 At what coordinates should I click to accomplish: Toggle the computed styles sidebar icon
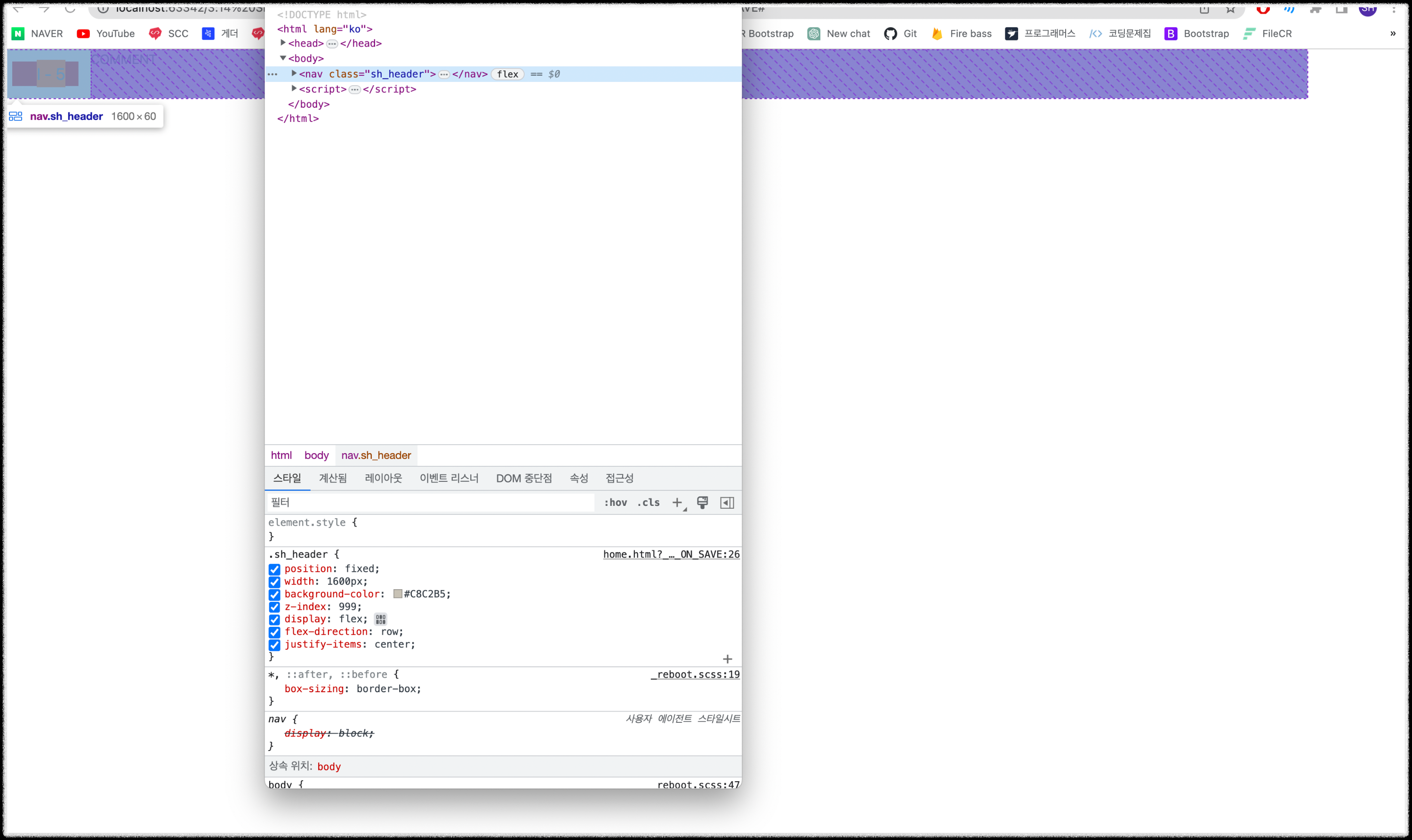[727, 503]
